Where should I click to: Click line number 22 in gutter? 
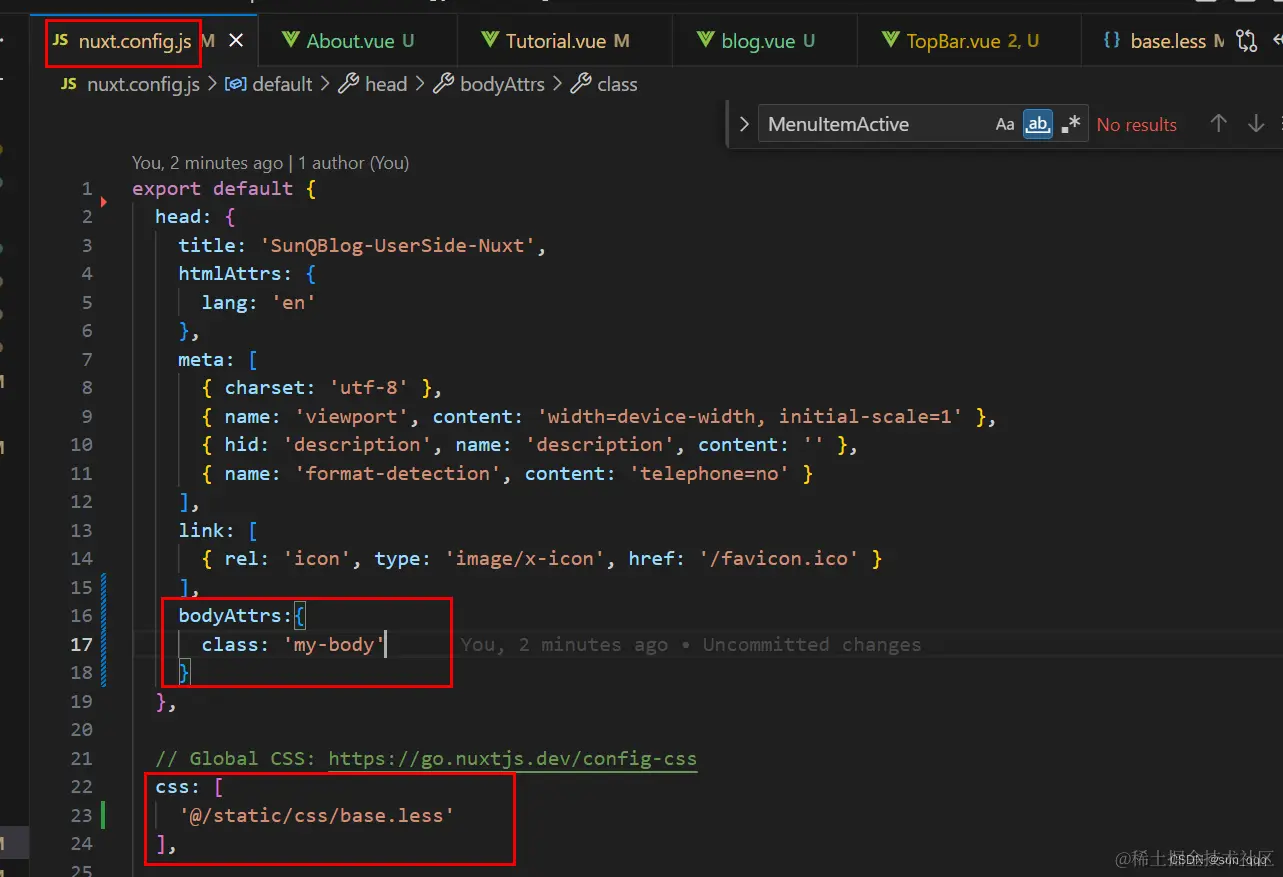point(81,787)
